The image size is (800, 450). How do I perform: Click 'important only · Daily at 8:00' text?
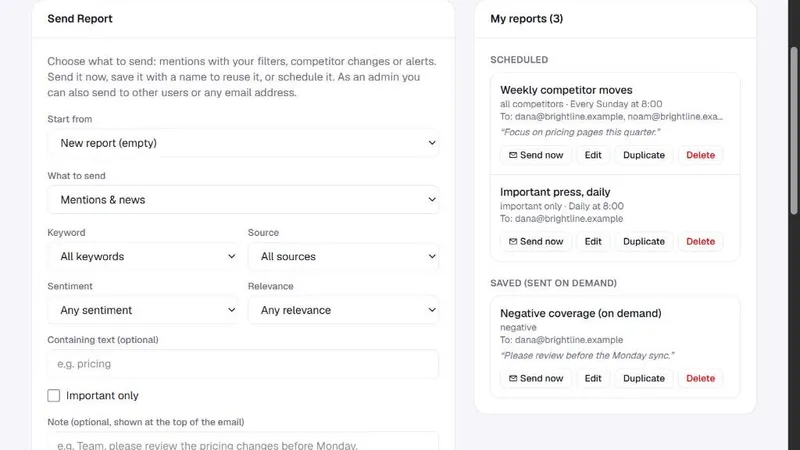pos(562,206)
